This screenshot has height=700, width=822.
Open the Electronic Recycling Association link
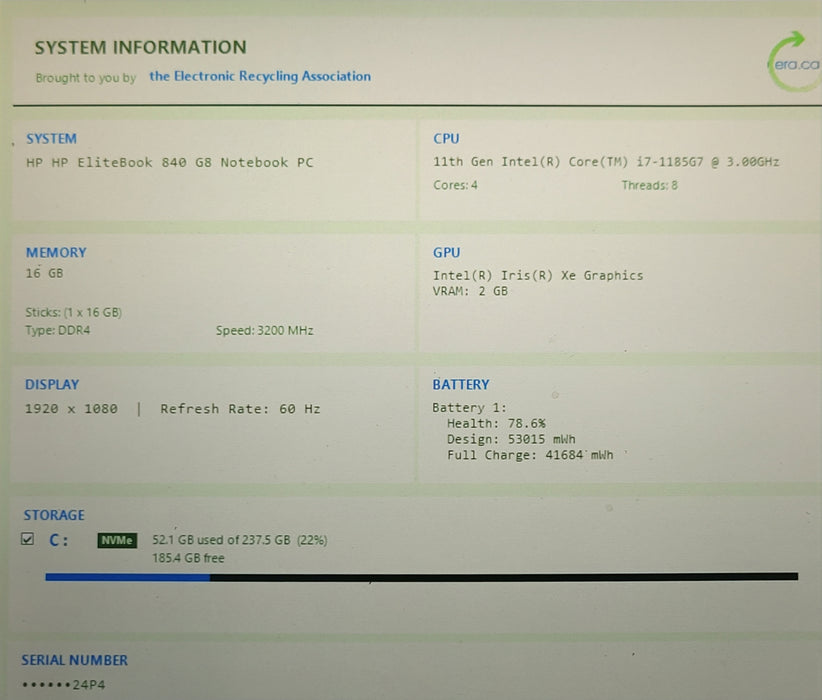[260, 77]
